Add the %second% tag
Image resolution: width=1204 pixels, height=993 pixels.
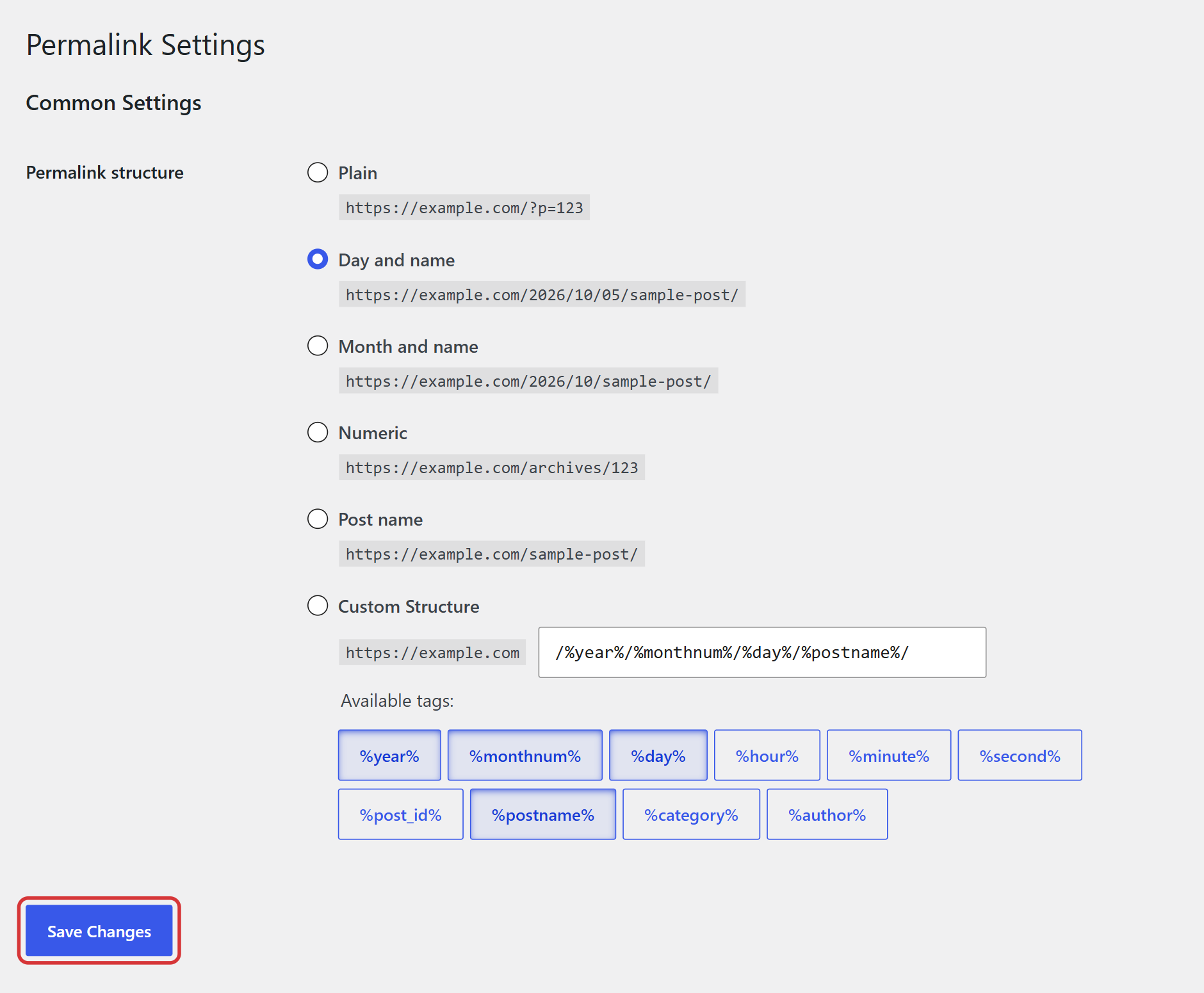click(x=1020, y=755)
